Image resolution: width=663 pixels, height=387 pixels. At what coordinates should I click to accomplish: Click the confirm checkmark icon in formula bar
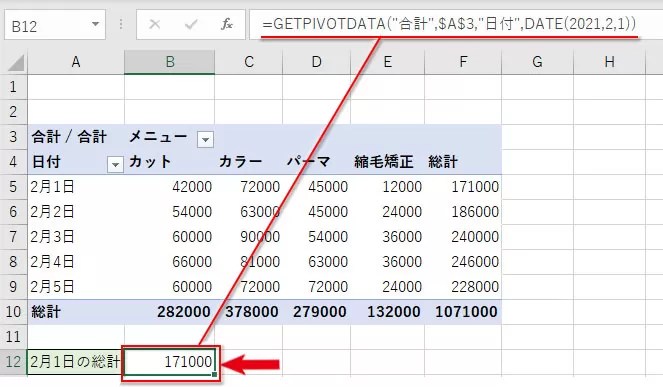tap(191, 25)
